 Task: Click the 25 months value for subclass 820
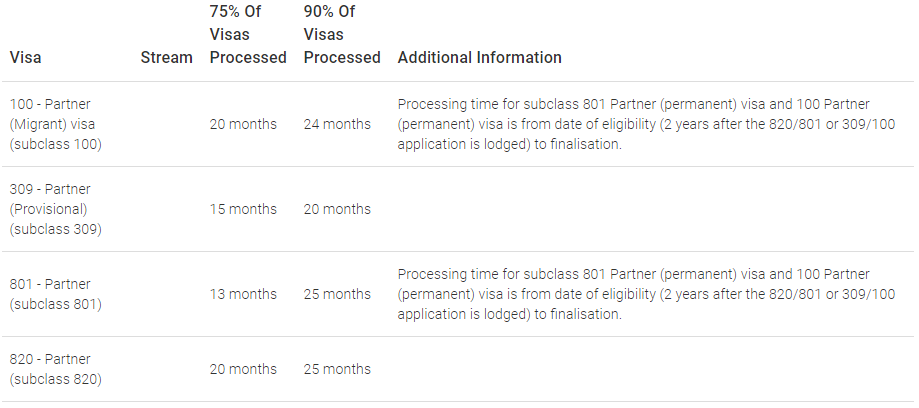tap(337, 369)
